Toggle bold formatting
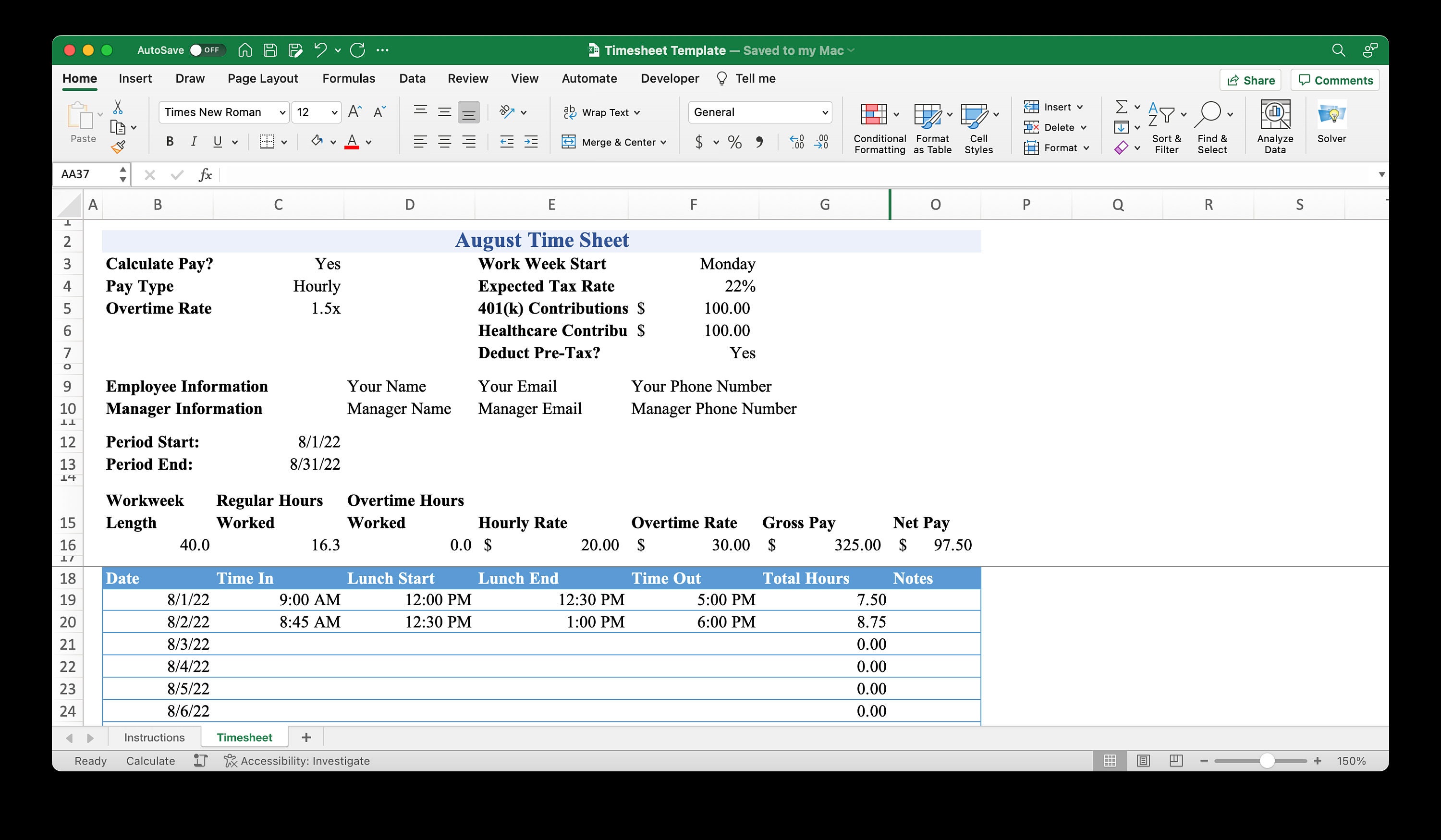This screenshot has width=1441, height=840. [x=169, y=141]
